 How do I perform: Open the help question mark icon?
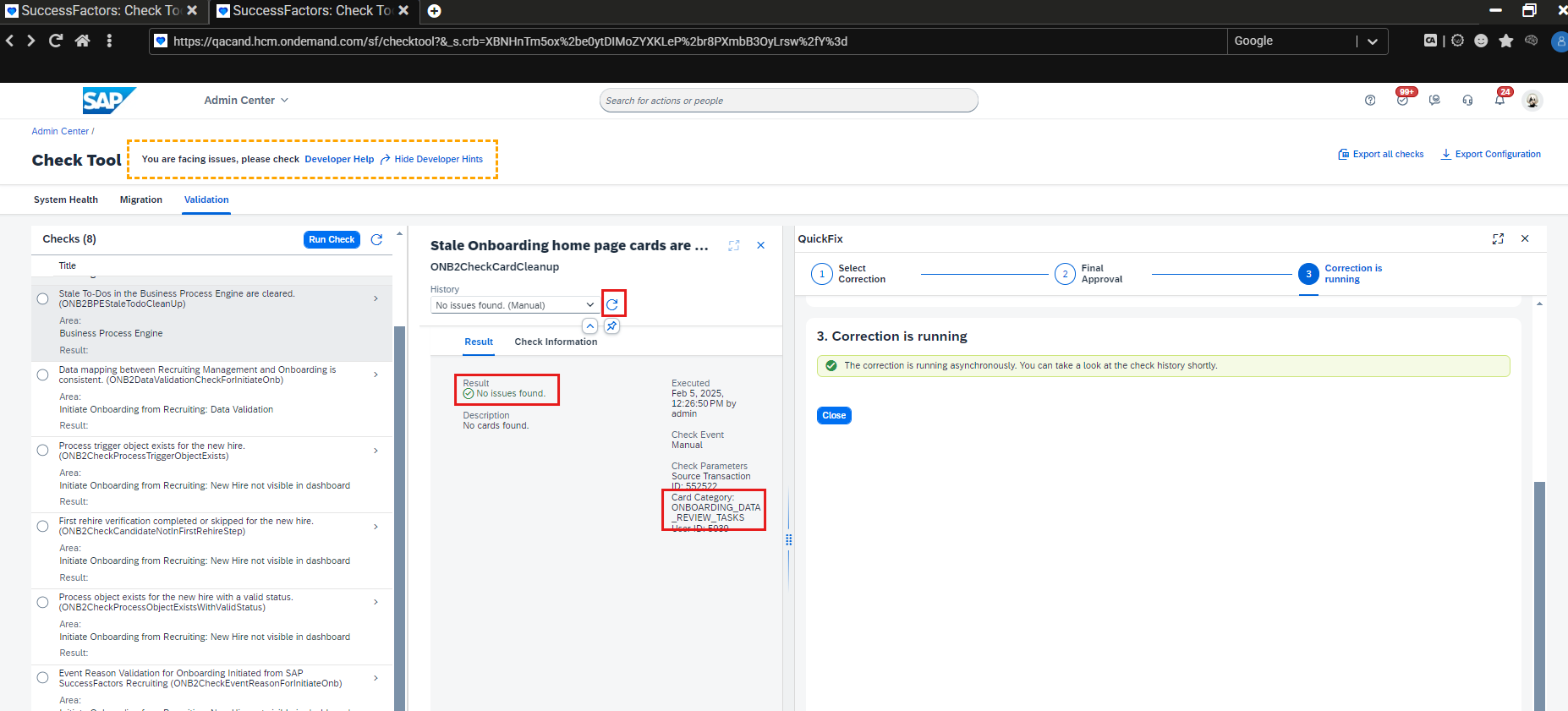click(x=1370, y=100)
